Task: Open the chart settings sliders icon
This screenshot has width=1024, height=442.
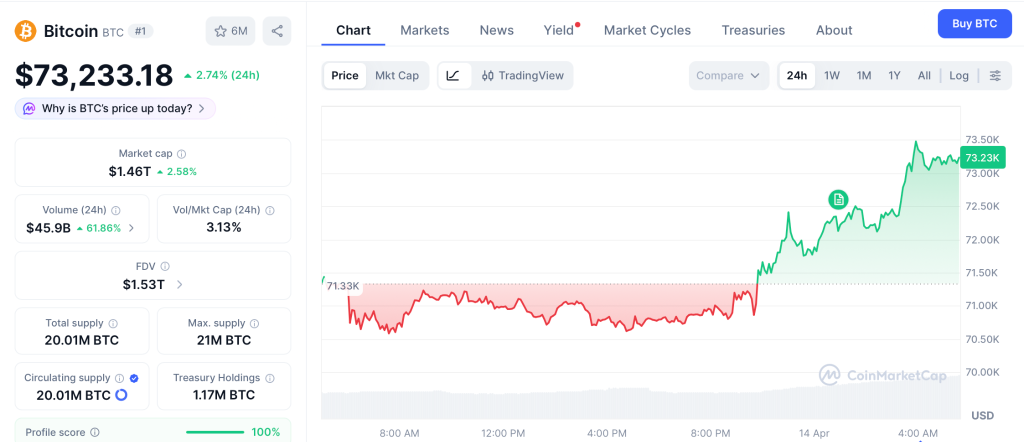Action: 995,76
